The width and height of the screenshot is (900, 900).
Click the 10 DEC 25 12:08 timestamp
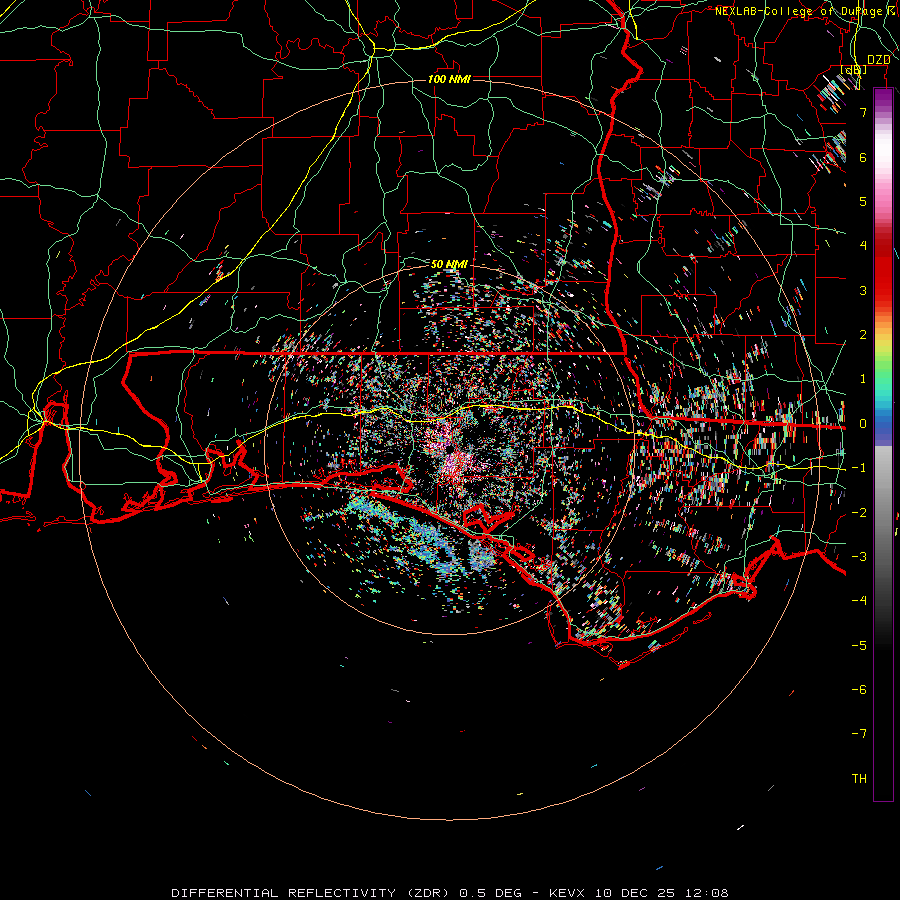click(662, 893)
